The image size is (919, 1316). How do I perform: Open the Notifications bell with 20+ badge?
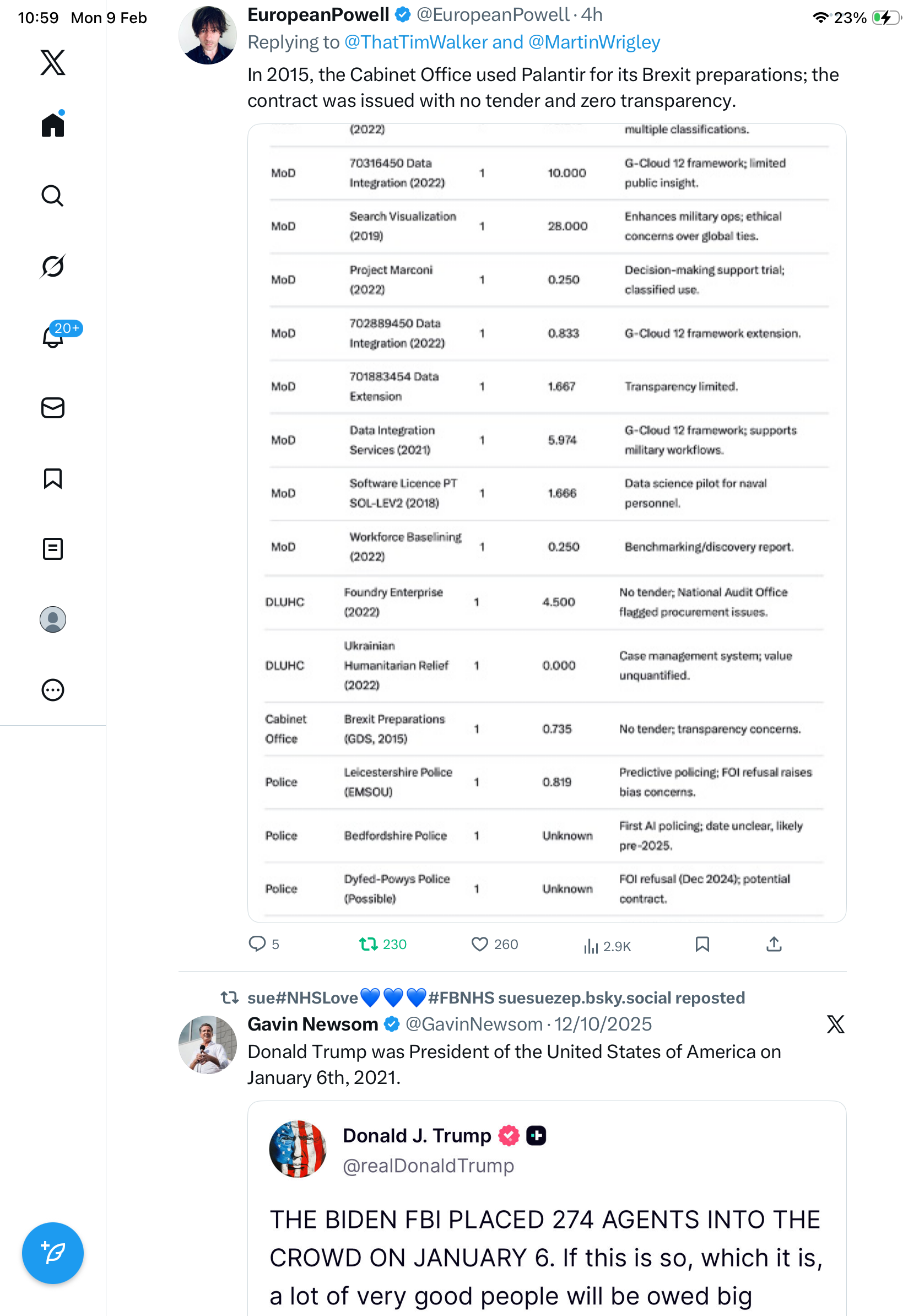point(53,337)
